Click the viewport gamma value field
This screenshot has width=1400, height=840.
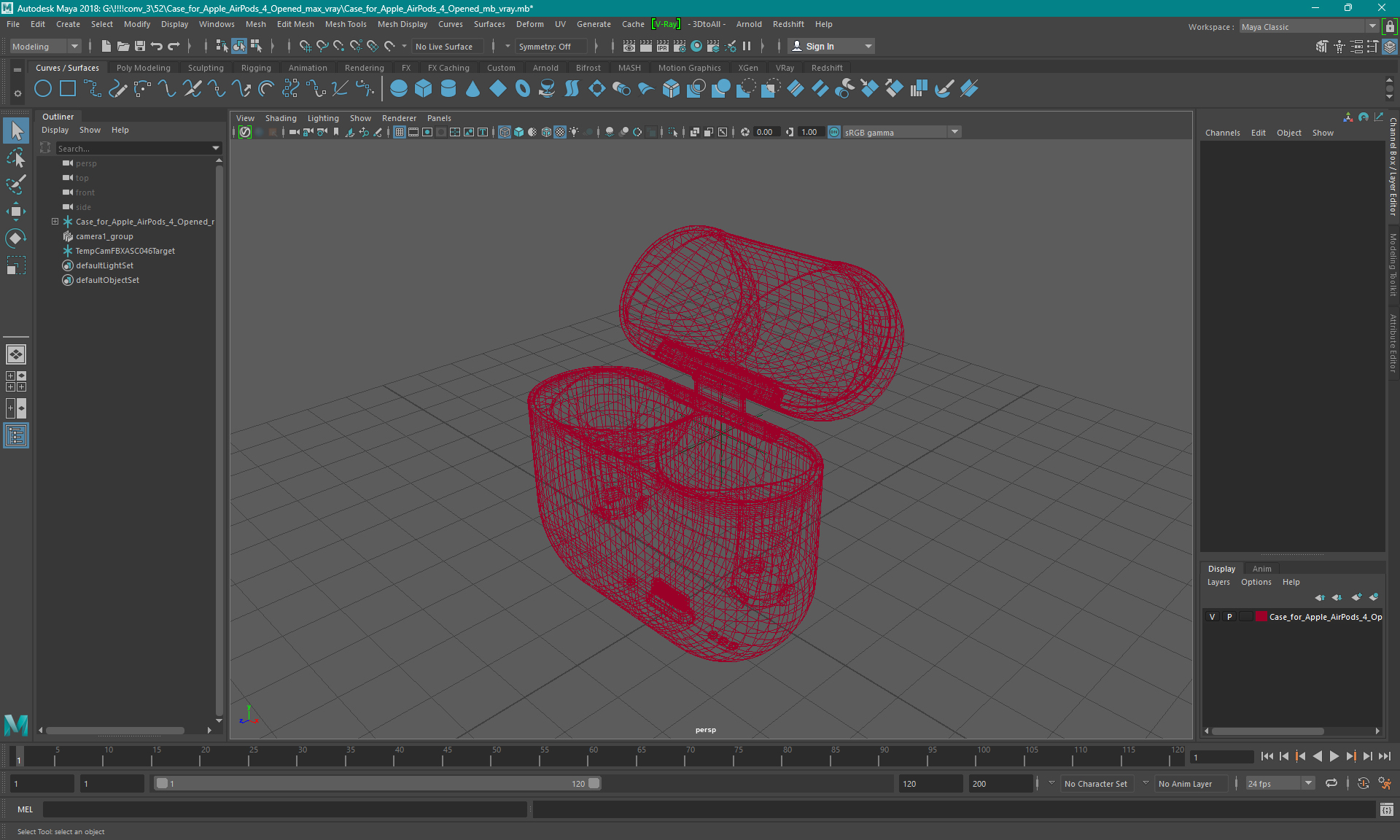pos(809,132)
